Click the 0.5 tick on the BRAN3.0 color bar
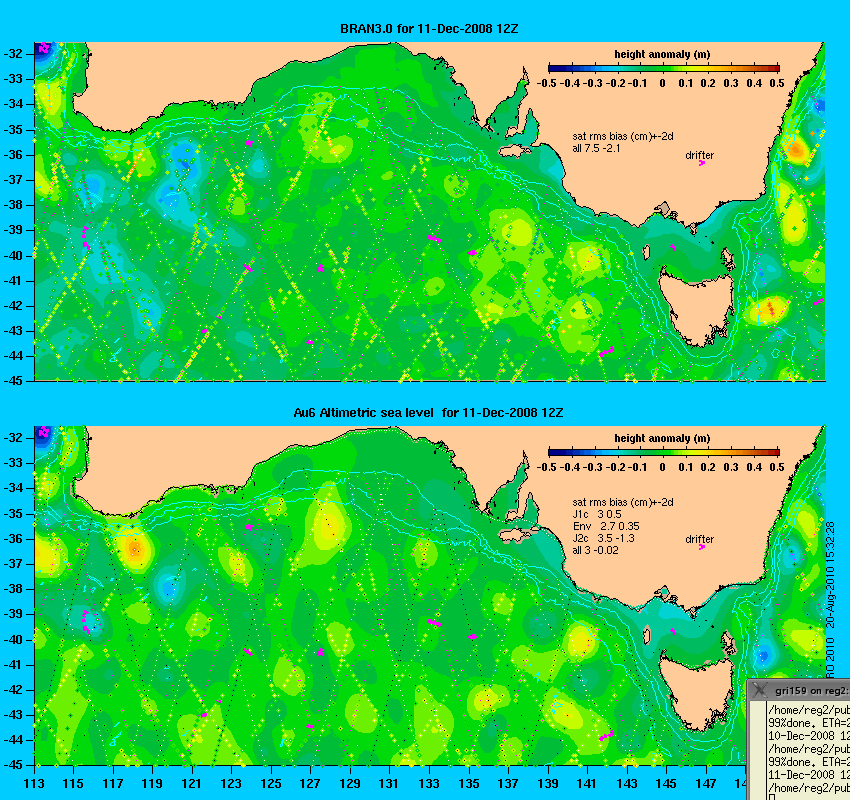 point(777,83)
